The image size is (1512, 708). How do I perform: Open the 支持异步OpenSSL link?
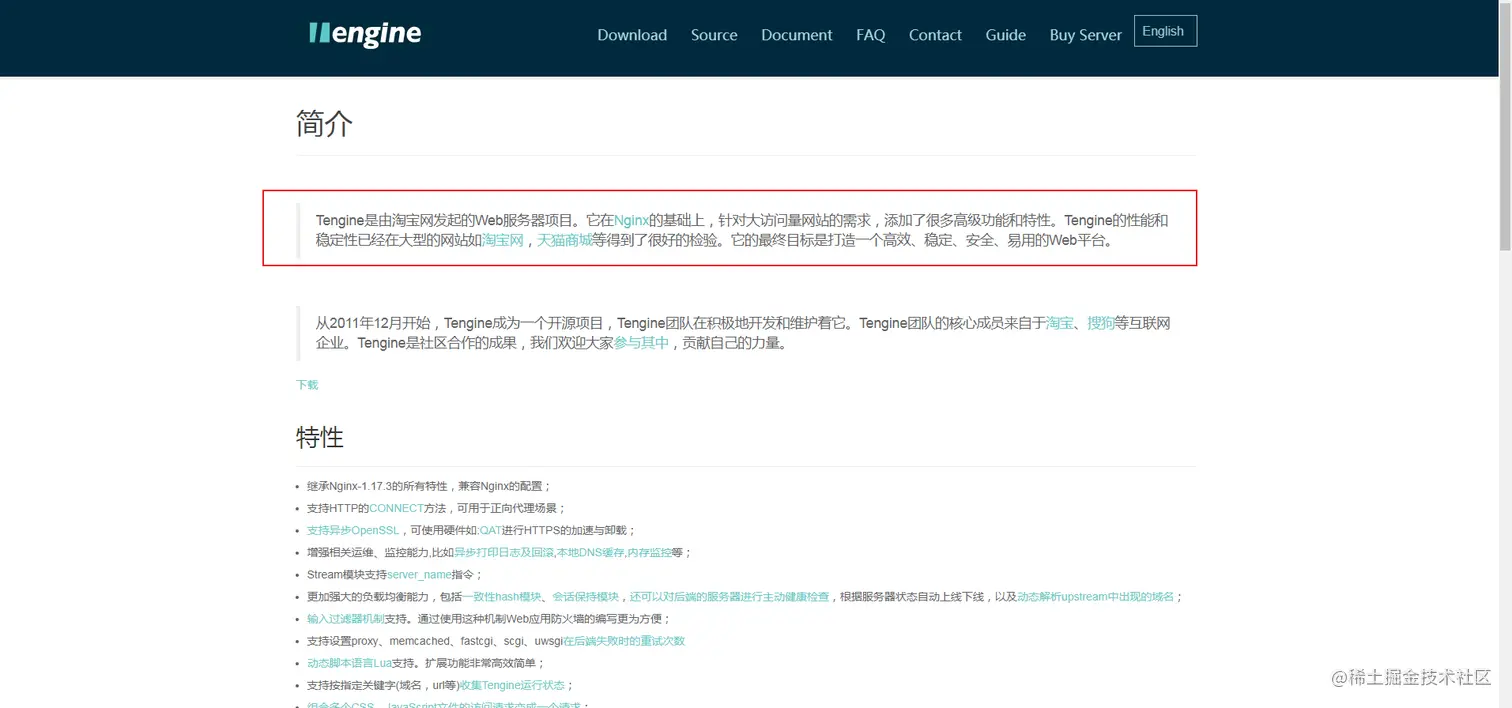pos(353,530)
